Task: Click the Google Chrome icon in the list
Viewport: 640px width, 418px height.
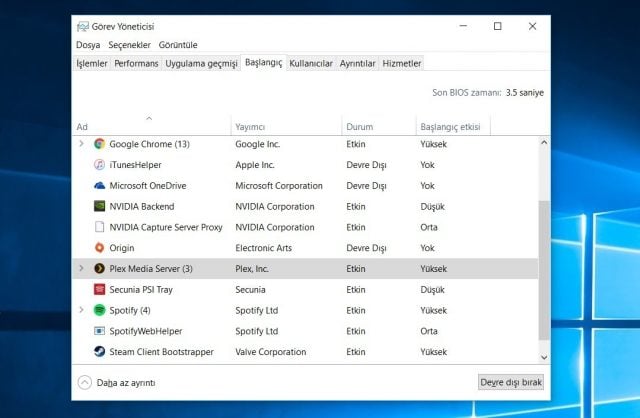Action: click(99, 144)
